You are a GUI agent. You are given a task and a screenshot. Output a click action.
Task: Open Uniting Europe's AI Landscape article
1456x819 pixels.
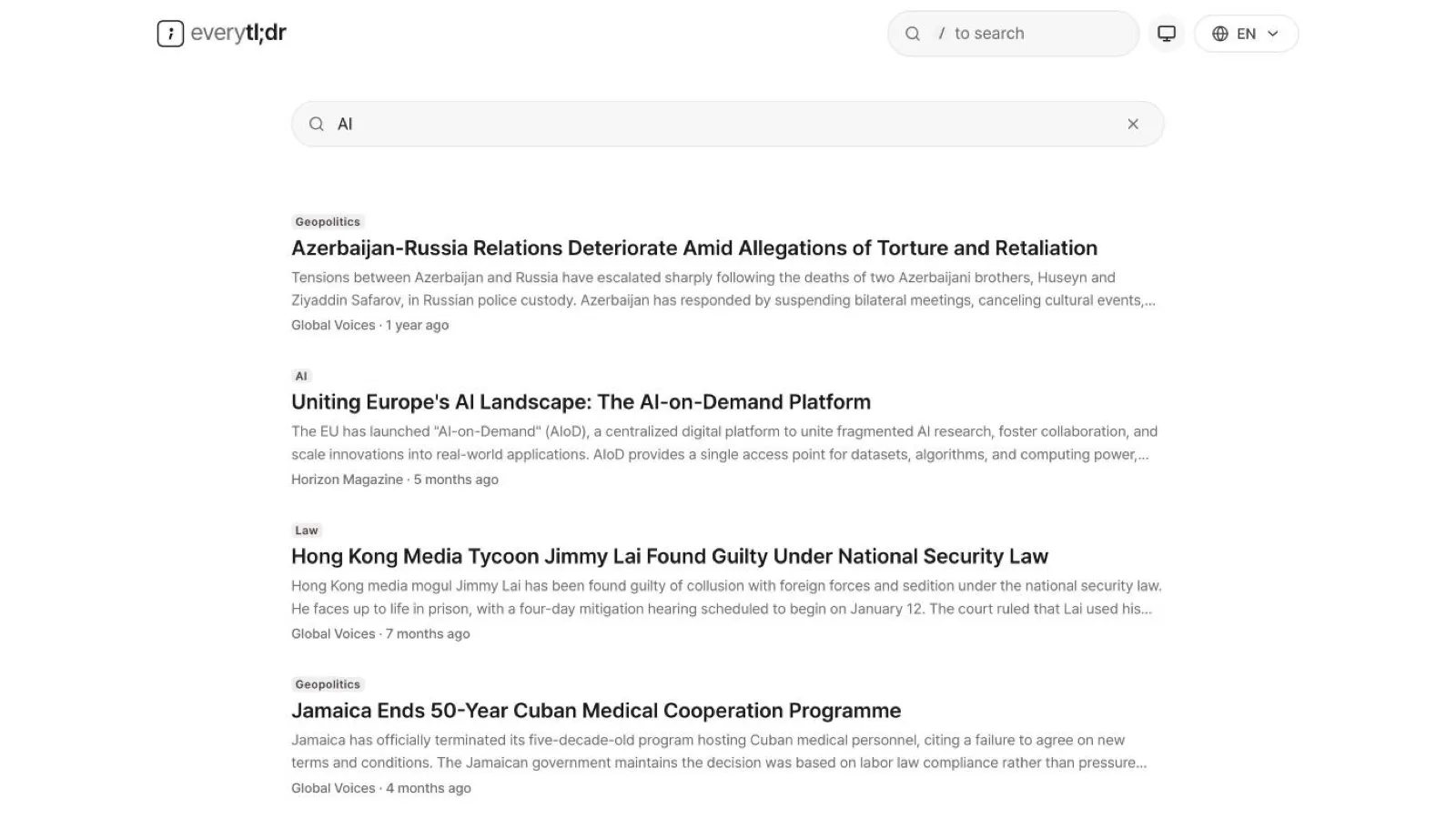(x=581, y=402)
